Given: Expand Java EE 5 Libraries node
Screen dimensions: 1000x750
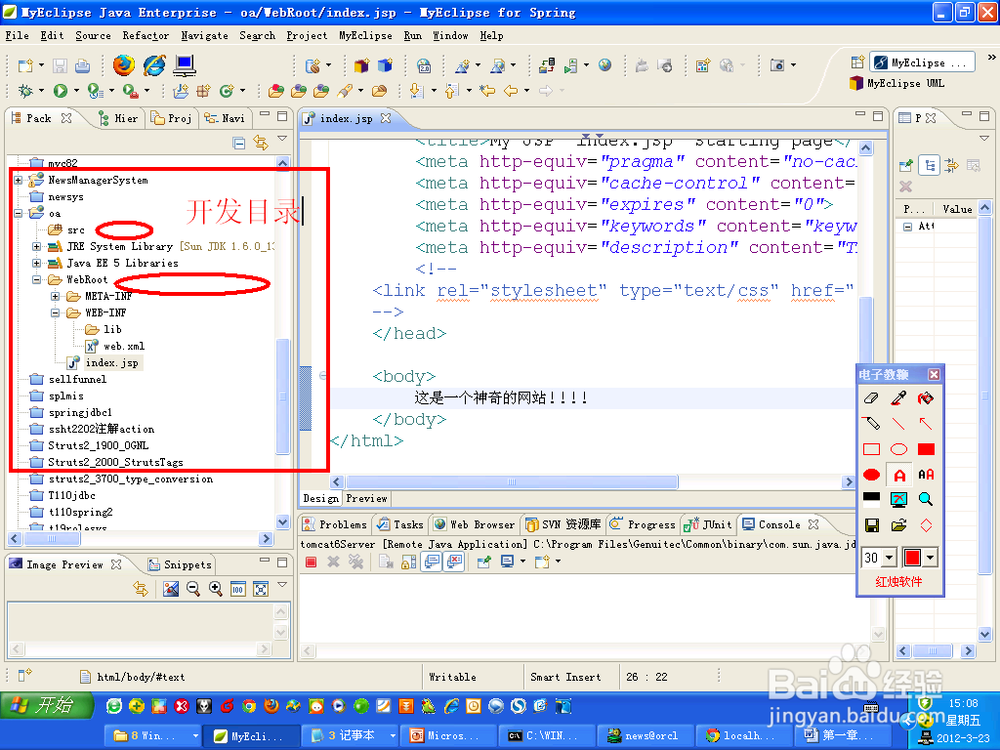Looking at the screenshot, I should tap(37, 263).
